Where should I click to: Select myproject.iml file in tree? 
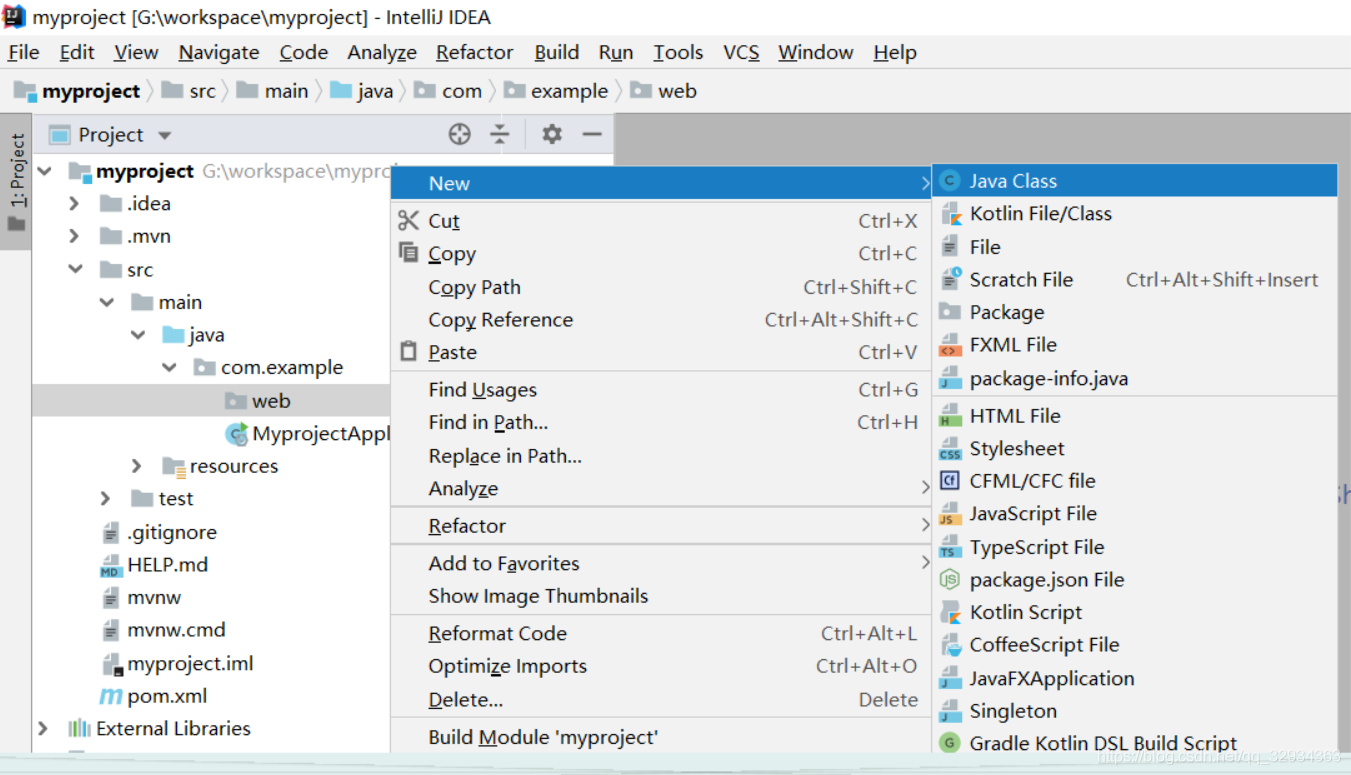tap(190, 663)
